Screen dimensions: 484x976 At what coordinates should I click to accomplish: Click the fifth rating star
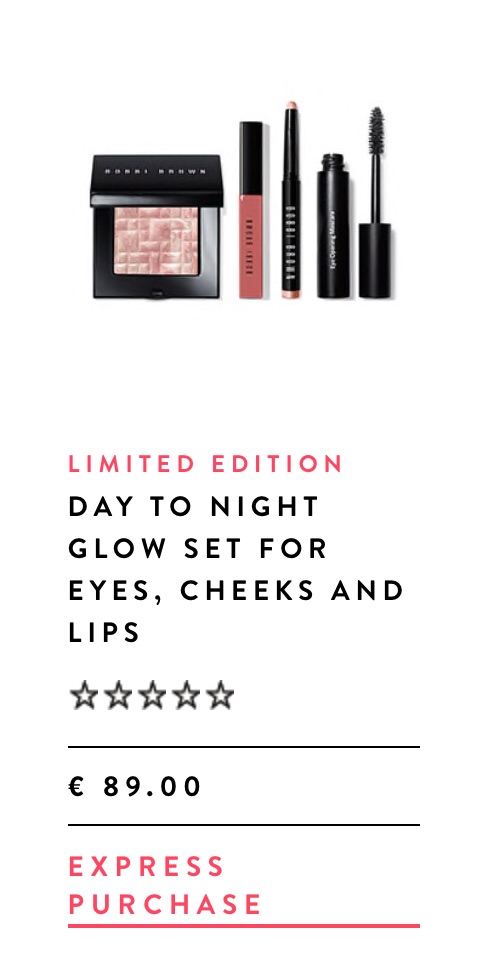coord(220,695)
